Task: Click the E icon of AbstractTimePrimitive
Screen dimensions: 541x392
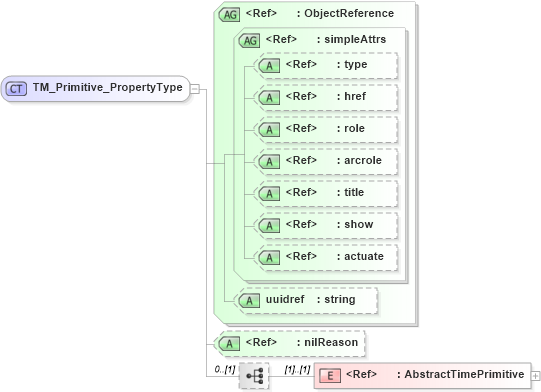Action: click(330, 375)
